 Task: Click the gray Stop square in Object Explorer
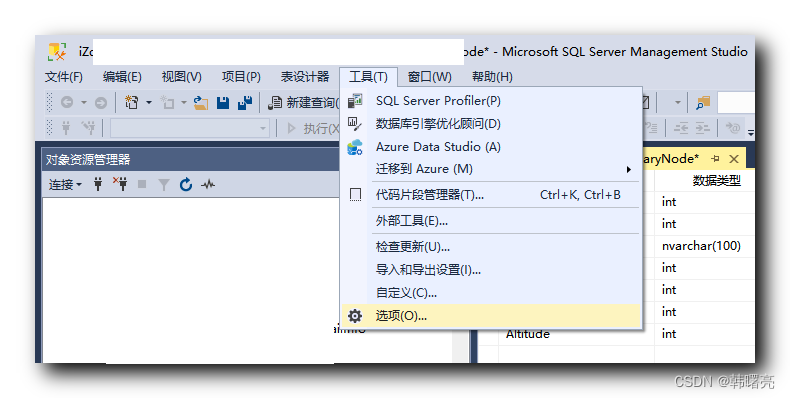click(x=142, y=184)
